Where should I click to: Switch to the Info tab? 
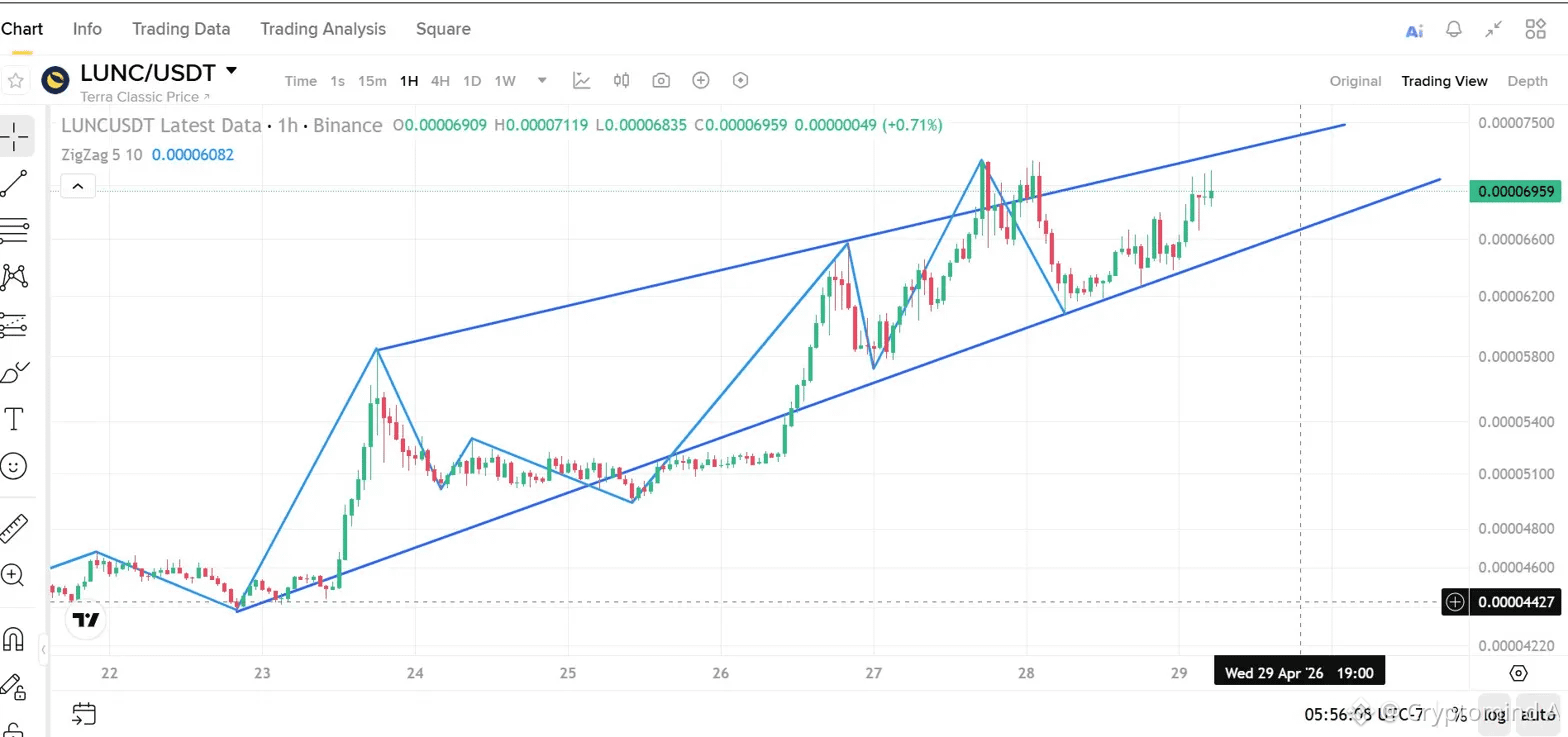87,29
